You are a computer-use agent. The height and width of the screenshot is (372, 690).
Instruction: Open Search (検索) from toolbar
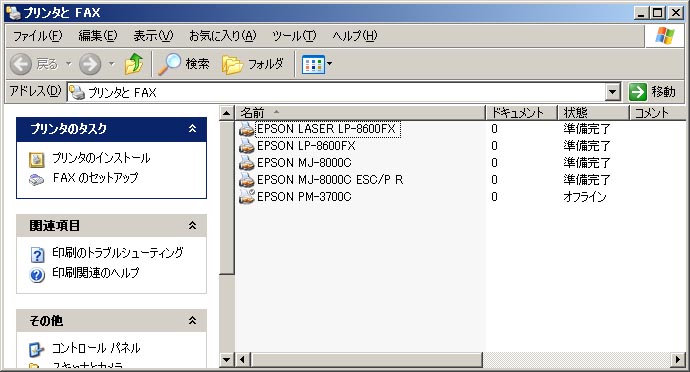point(184,64)
